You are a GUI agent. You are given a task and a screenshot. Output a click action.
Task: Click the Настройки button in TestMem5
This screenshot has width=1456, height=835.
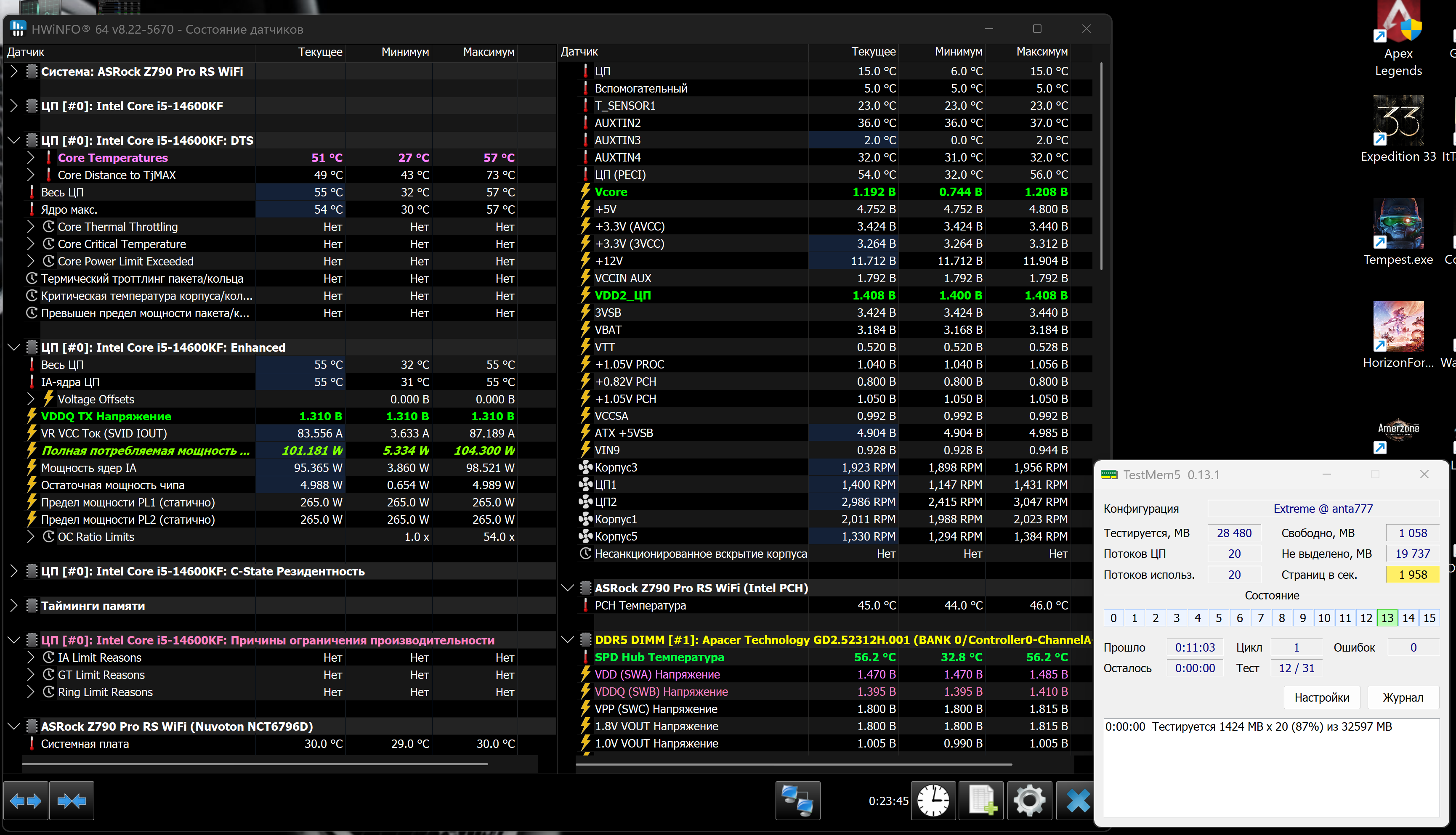(x=1321, y=697)
